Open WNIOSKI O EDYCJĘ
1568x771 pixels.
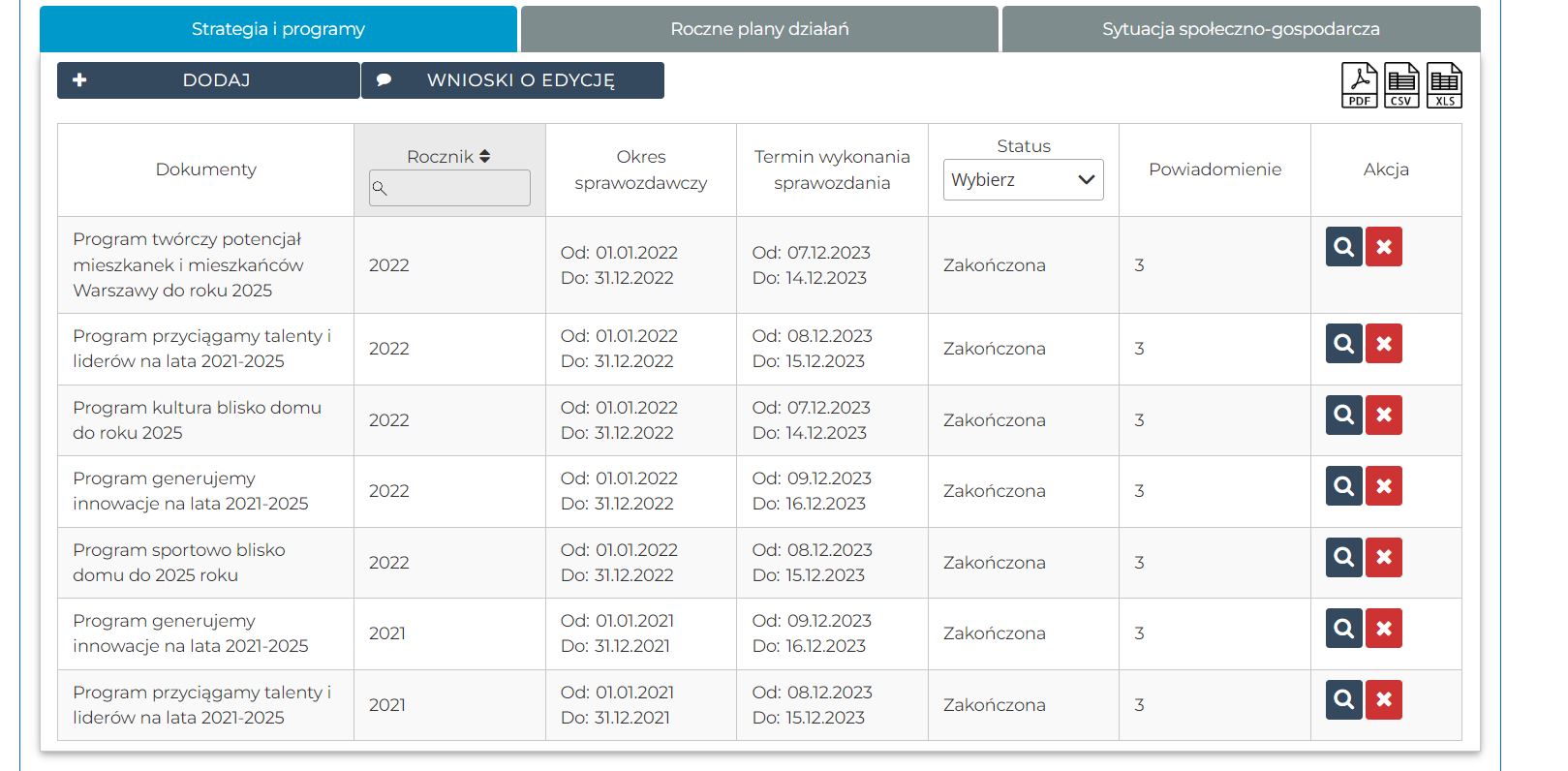[512, 80]
